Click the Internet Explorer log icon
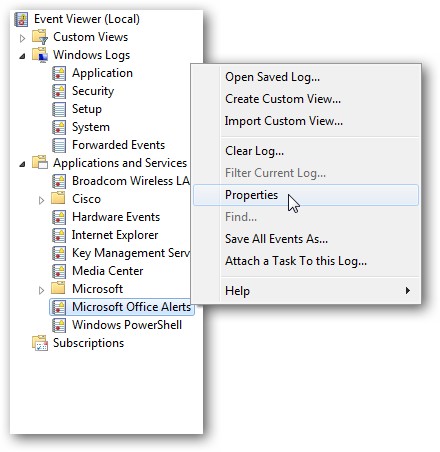Screen dimensions: 440x452 click(x=59, y=235)
